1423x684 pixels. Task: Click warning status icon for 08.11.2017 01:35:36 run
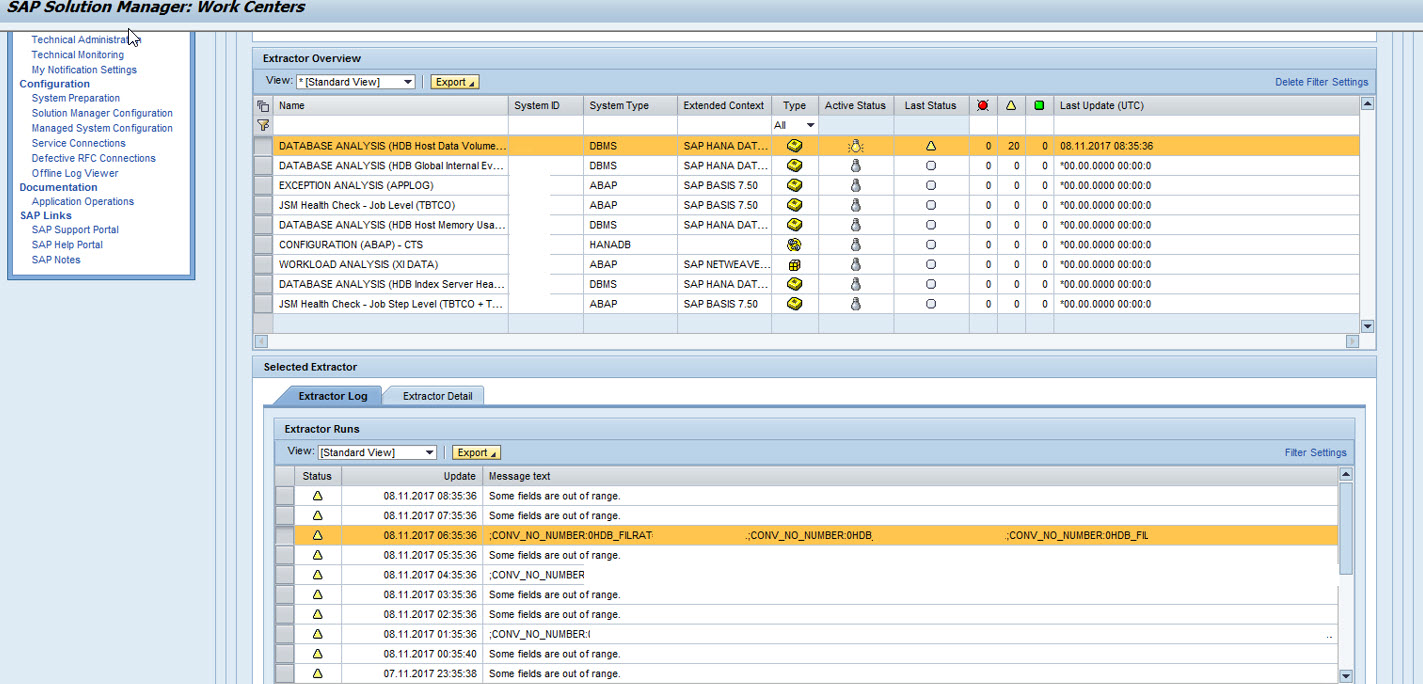click(x=317, y=634)
